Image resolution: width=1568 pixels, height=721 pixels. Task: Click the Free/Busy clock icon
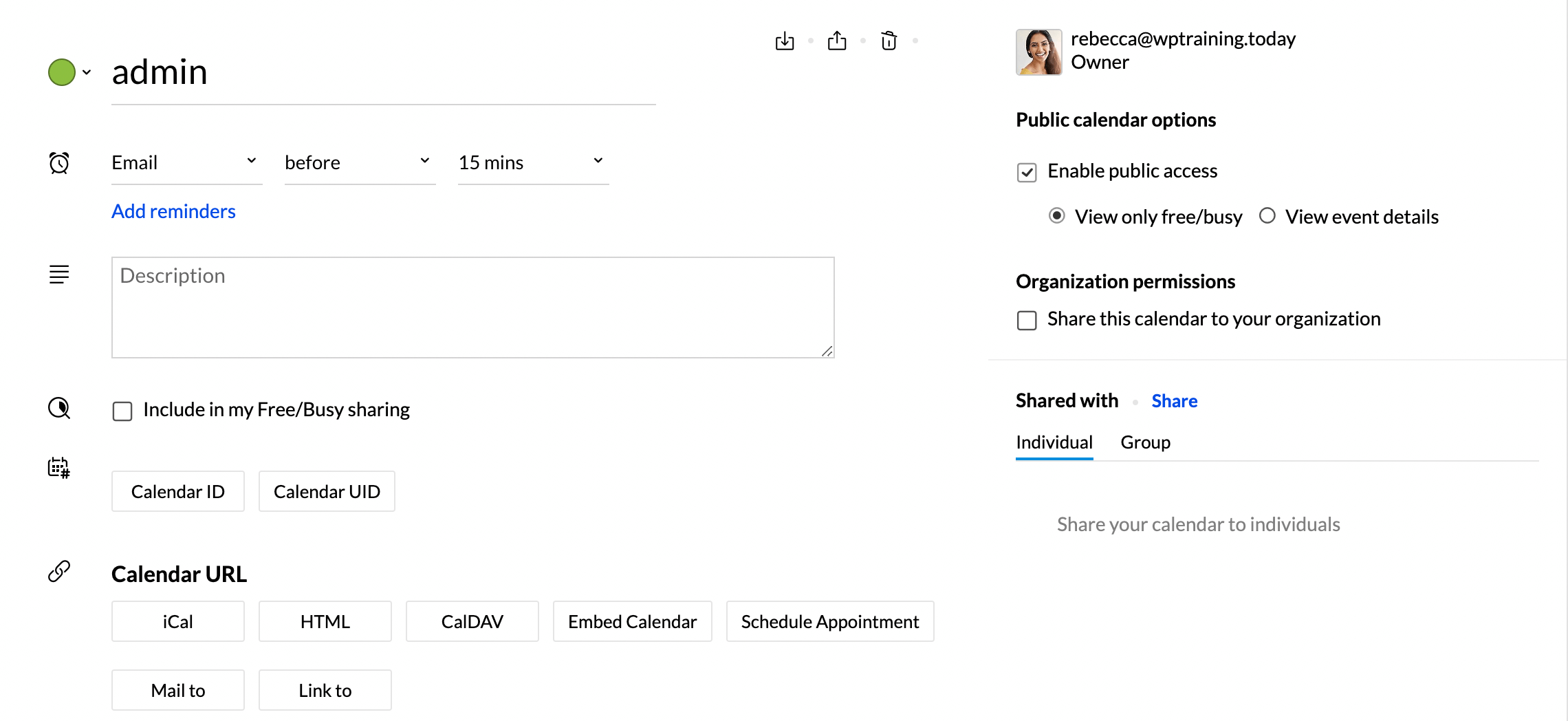(59, 409)
